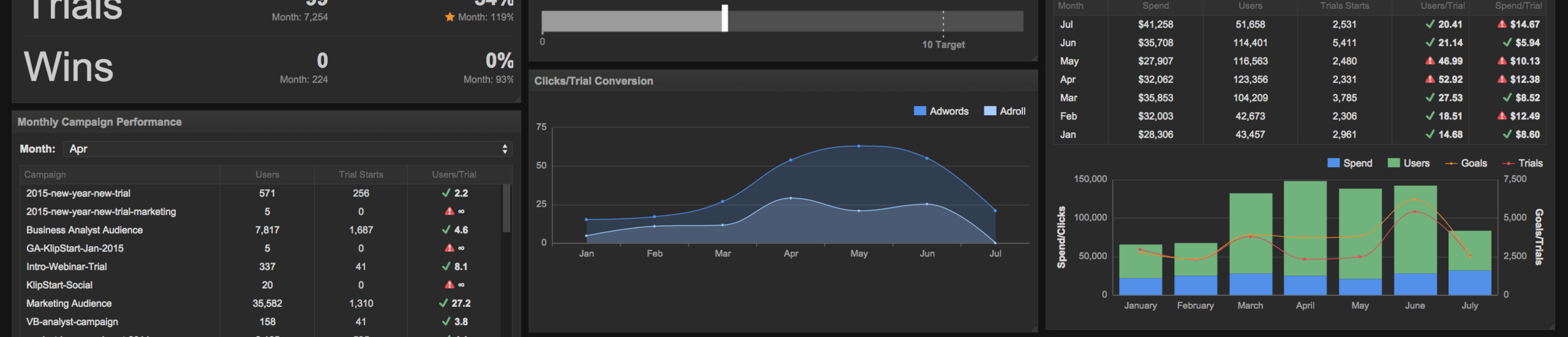This screenshot has width=1568, height=337.
Task: Click the Monthly Campaign Performance panel title
Action: (x=100, y=122)
